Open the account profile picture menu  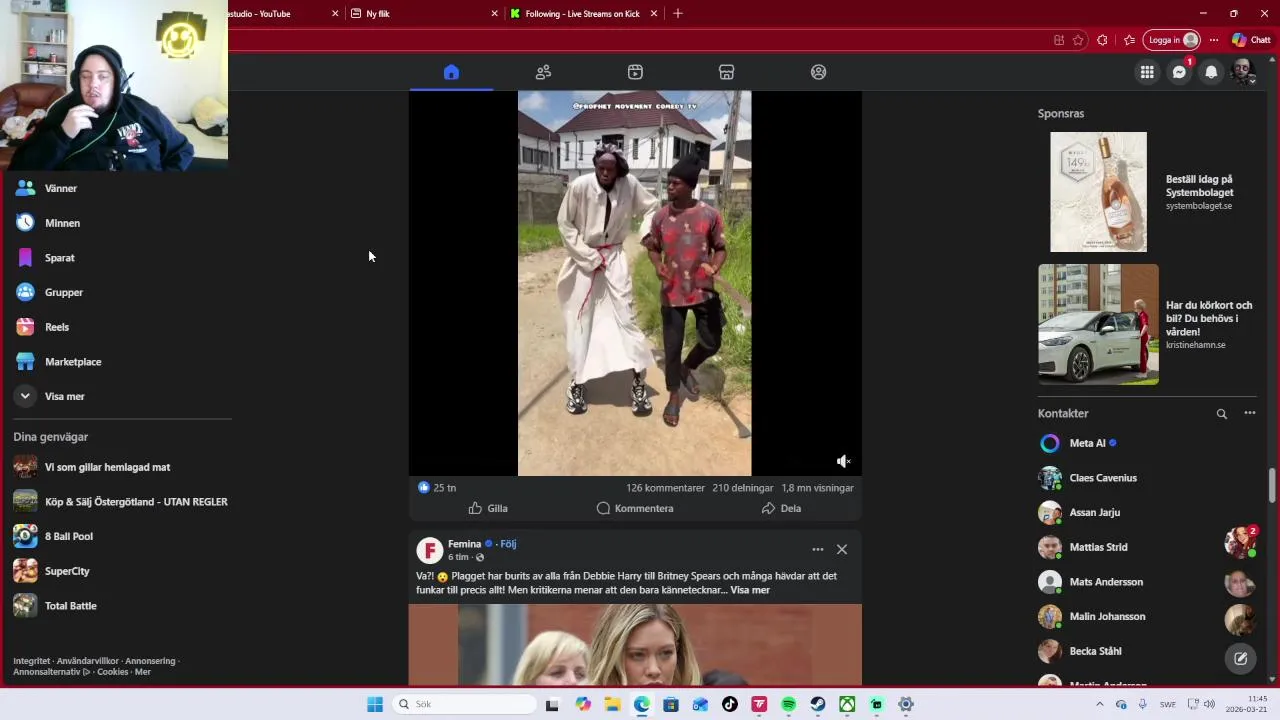(x=1243, y=72)
